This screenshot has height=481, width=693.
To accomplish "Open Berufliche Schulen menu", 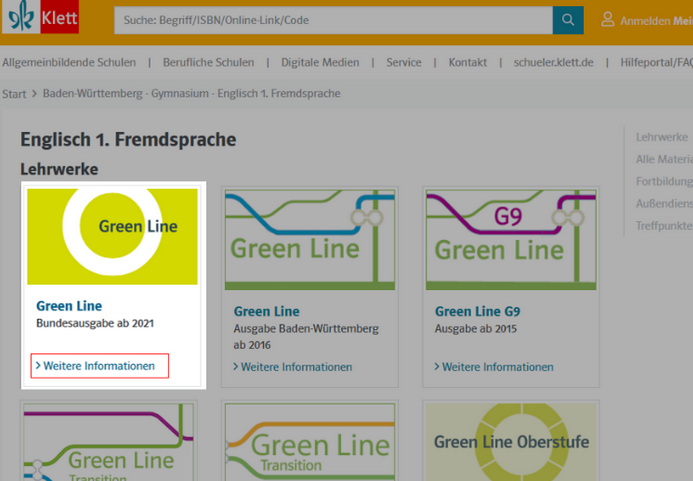I will (x=208, y=62).
